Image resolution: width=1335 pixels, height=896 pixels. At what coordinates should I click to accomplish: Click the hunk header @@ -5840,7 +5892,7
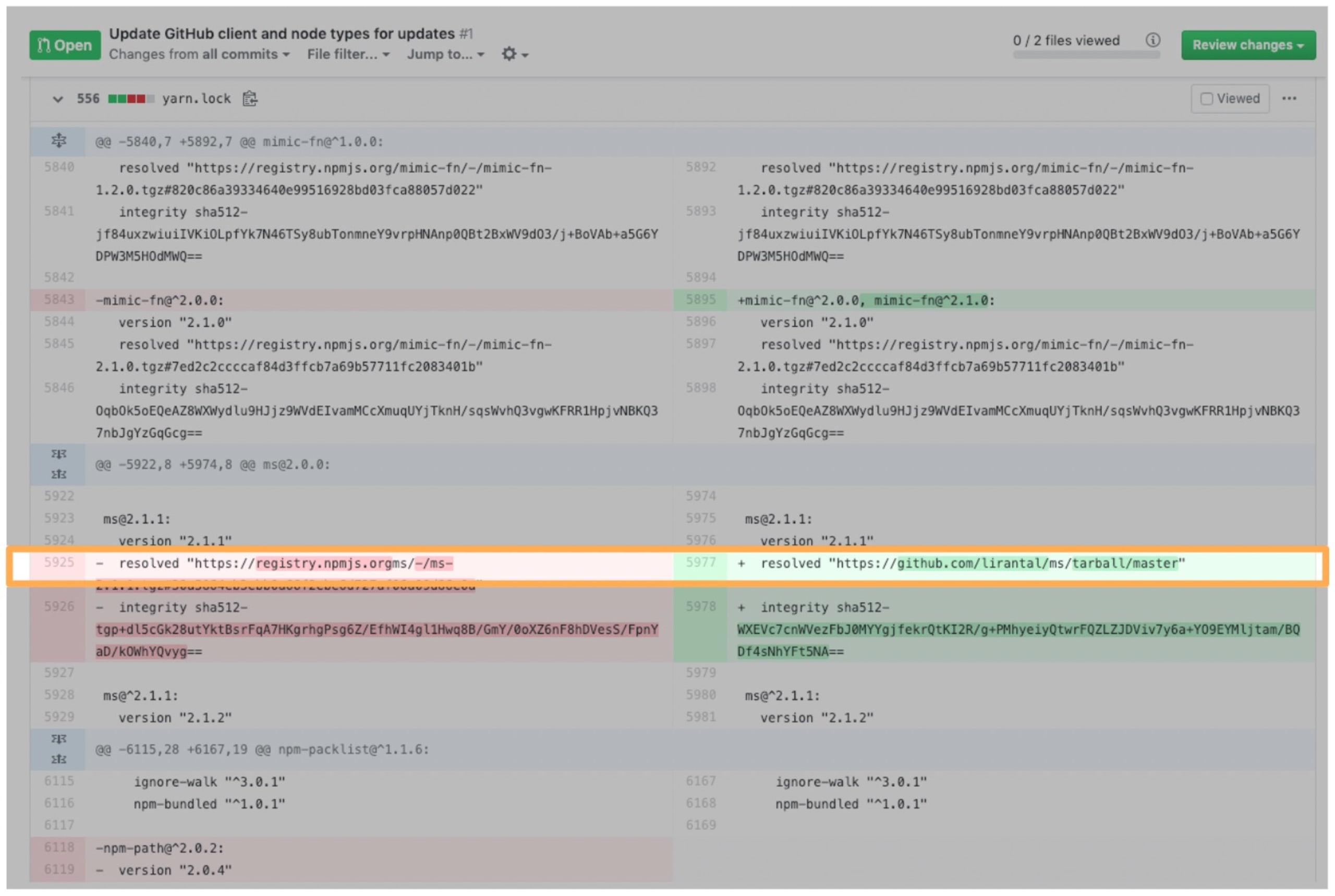tap(239, 142)
